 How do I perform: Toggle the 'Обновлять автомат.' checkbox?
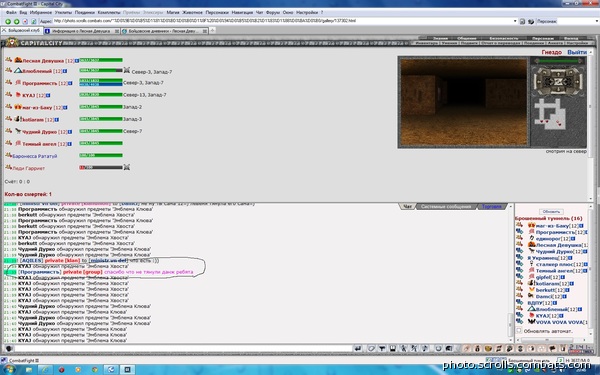click(519, 331)
